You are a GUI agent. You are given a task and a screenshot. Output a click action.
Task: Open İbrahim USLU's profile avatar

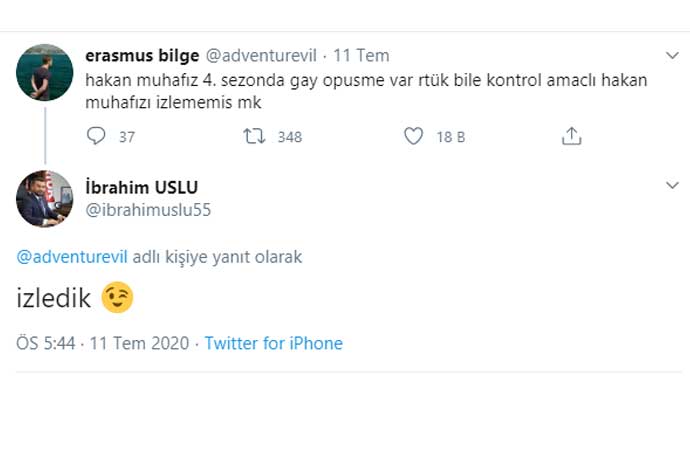pos(45,199)
